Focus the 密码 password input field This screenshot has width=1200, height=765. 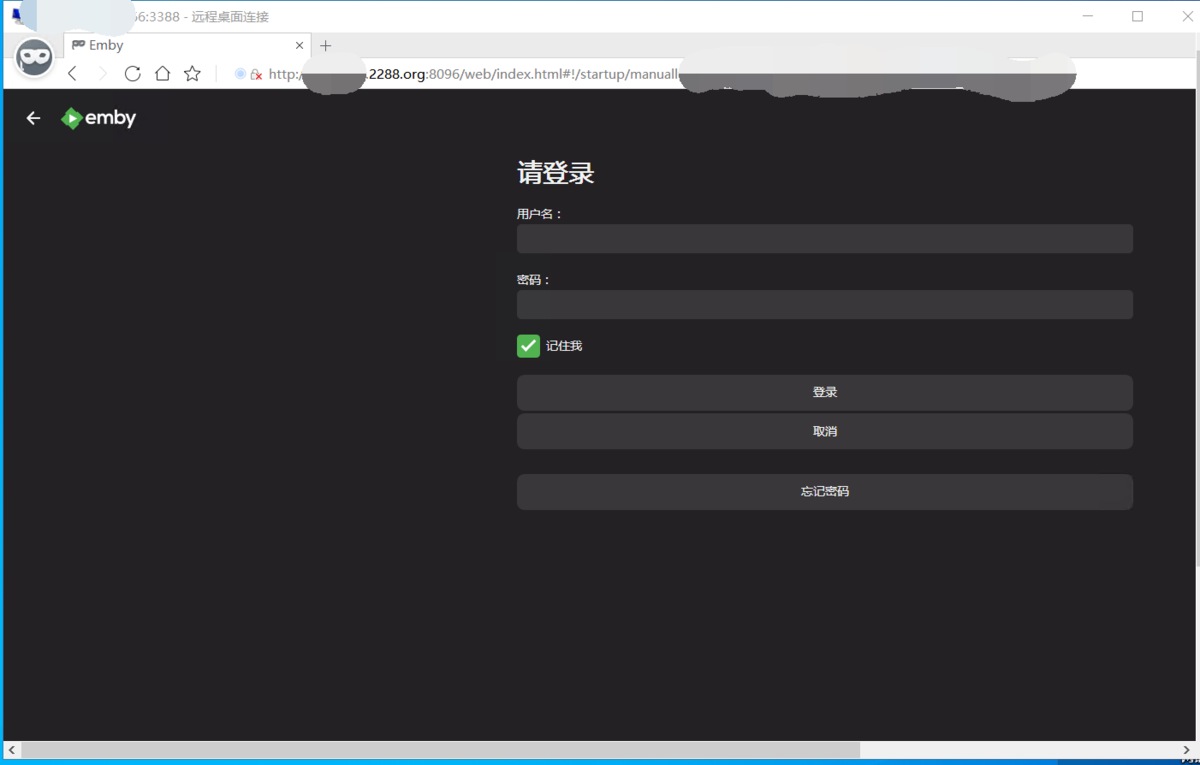click(x=825, y=305)
